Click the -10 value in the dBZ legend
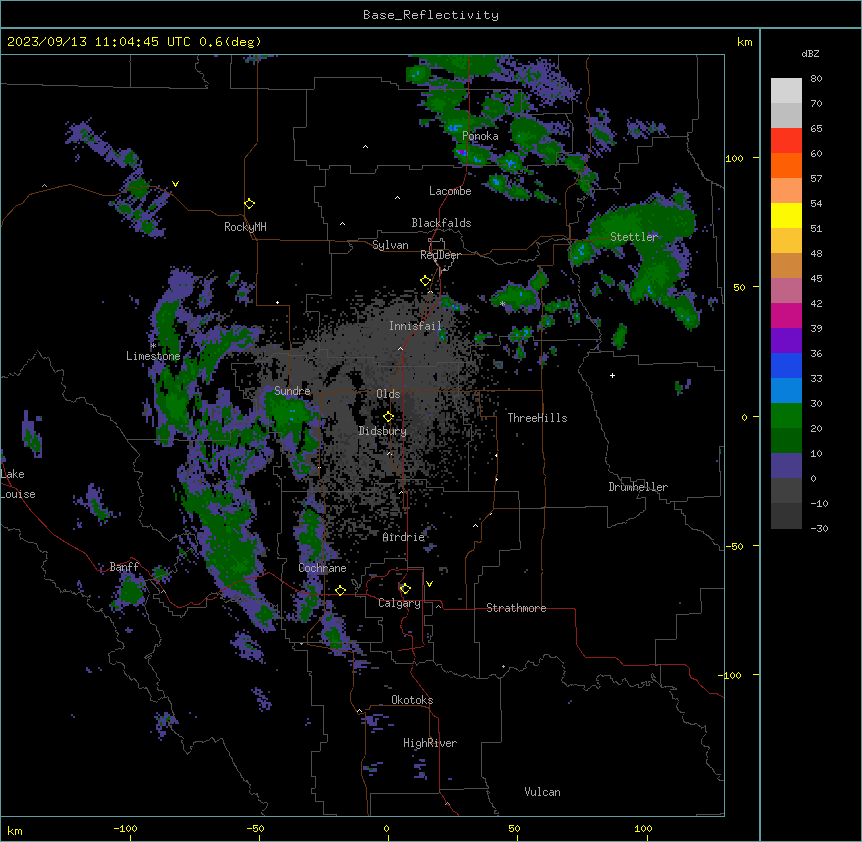The image size is (862, 842). coord(819,503)
